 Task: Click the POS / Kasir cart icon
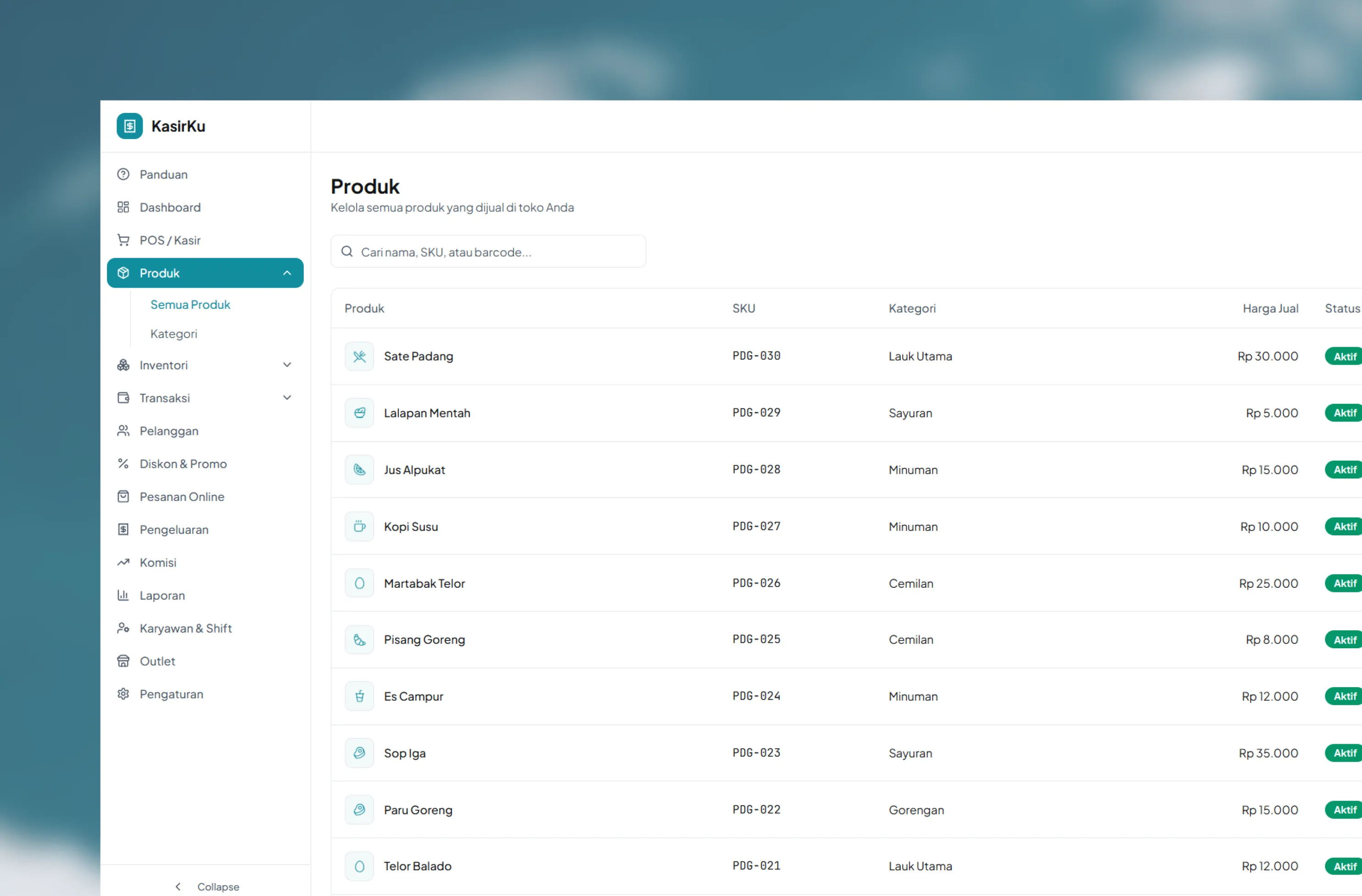coord(123,240)
